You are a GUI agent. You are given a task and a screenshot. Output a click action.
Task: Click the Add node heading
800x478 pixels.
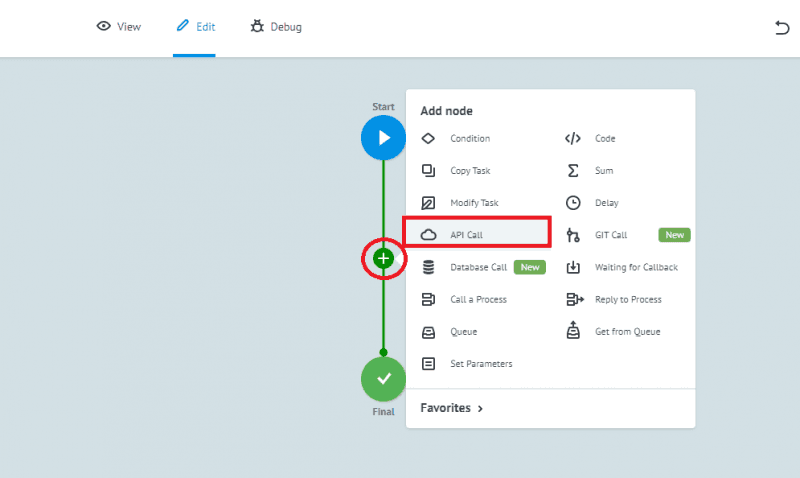tap(446, 111)
